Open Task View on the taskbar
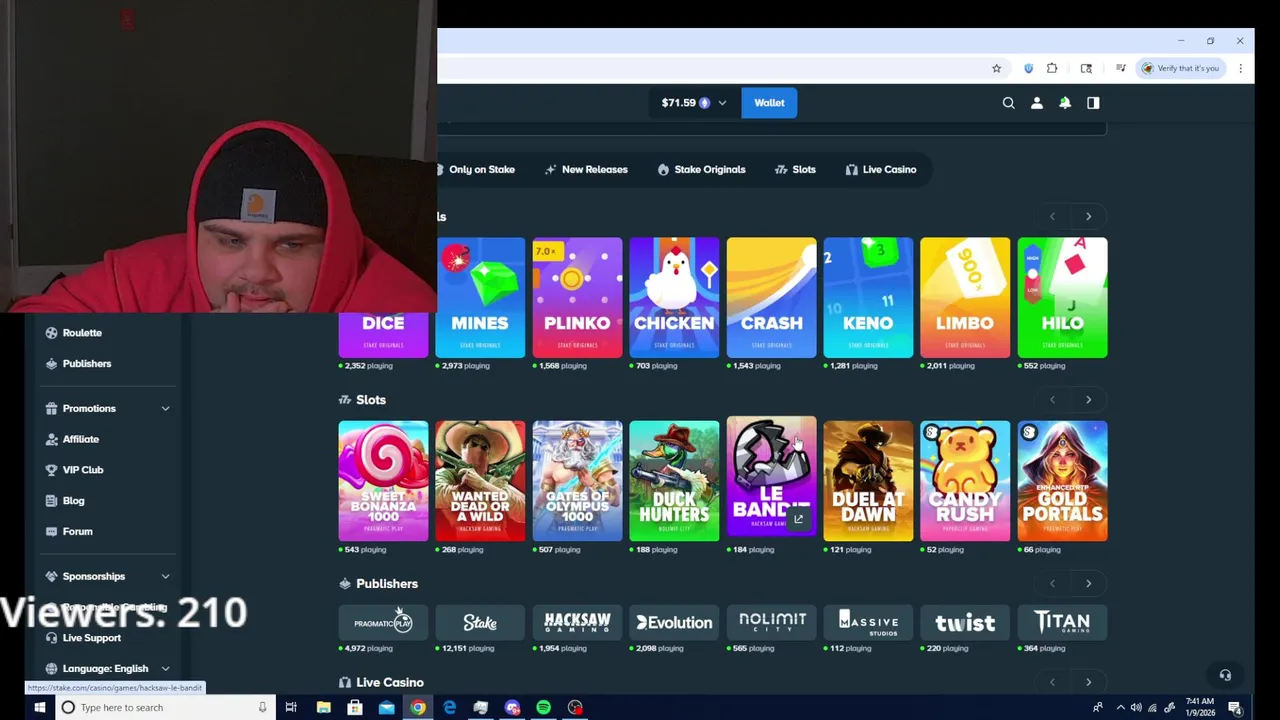Screen dimensions: 1280x720 (291, 707)
